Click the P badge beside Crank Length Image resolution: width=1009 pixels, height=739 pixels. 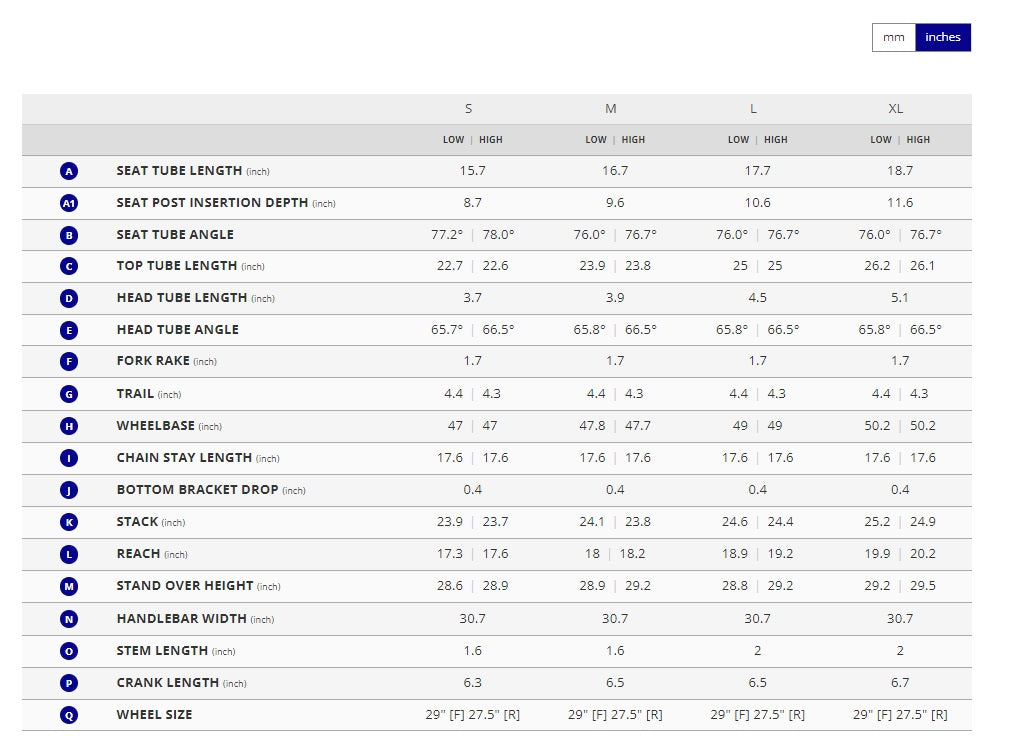pyautogui.click(x=69, y=683)
